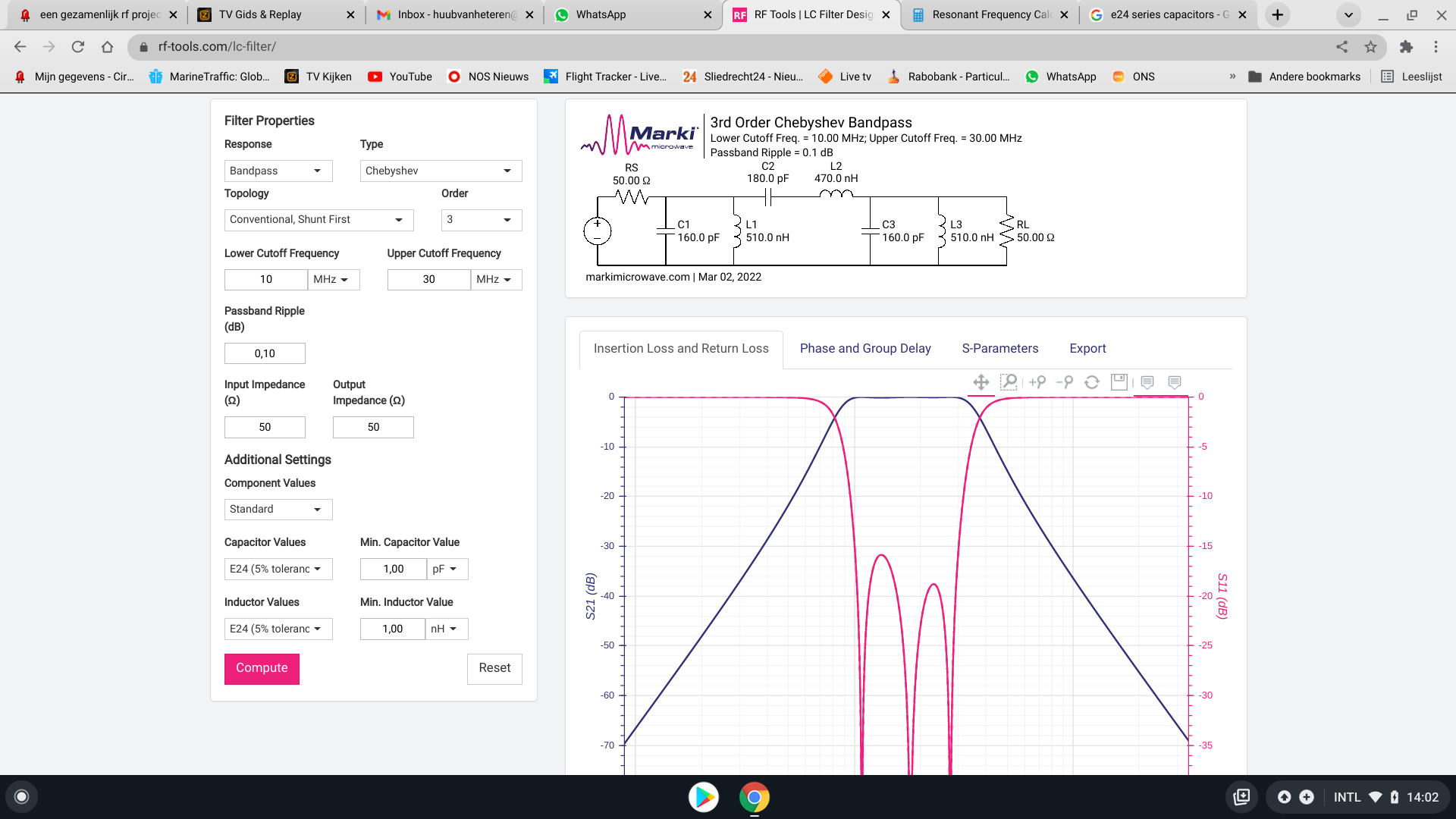Open the YouTube bookmark
The width and height of the screenshot is (1456, 819).
tap(400, 77)
